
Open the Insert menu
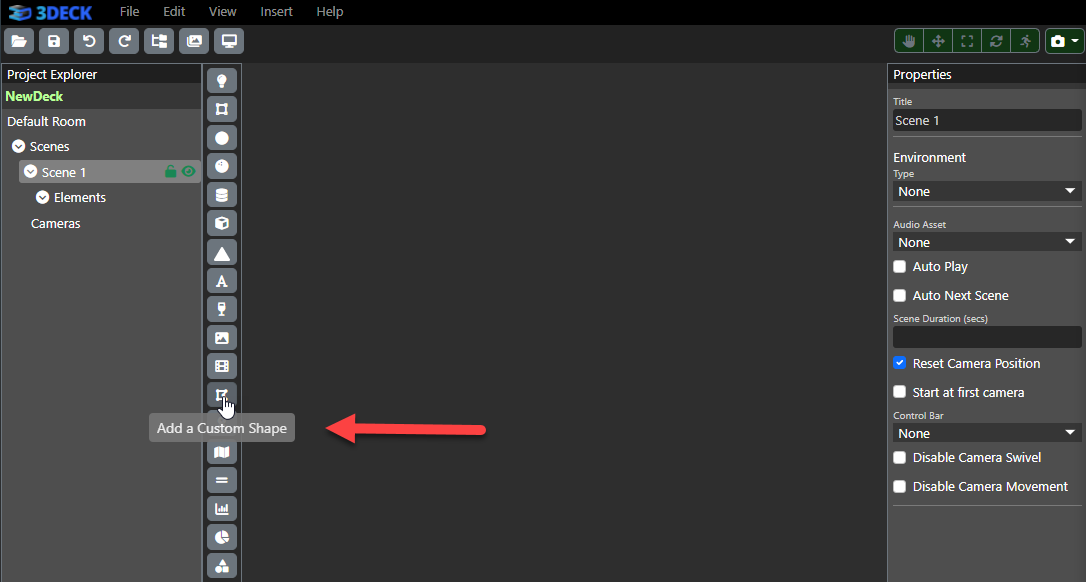[276, 12]
